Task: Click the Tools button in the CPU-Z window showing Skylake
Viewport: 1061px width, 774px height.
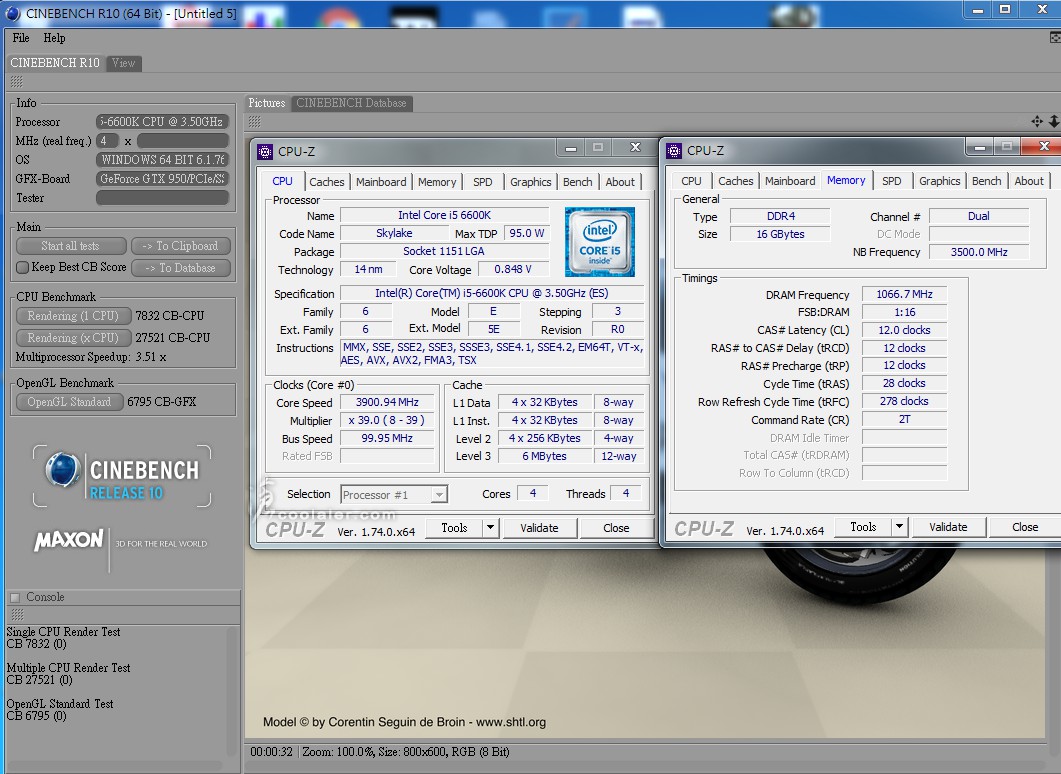Action: (x=454, y=528)
